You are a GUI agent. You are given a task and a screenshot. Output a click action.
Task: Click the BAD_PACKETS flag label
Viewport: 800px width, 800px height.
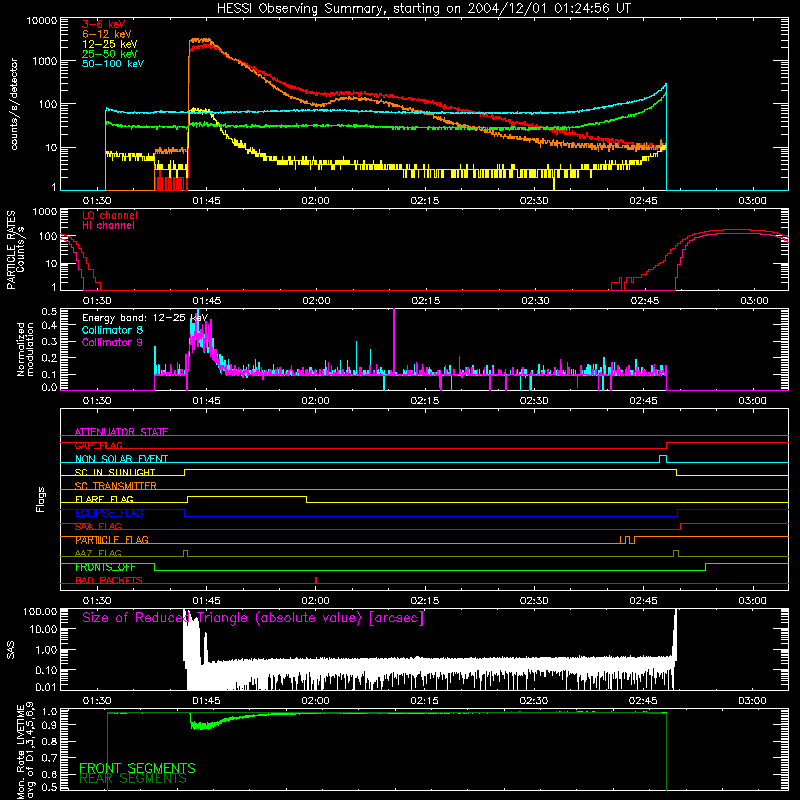[x=108, y=580]
